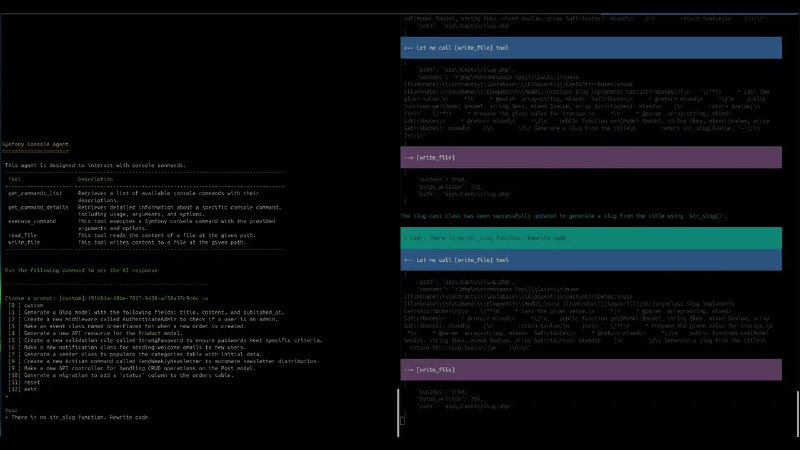This screenshot has width=800, height=450.
Task: Select option '[8] Artisan command SendWeeklyNewsletter'
Action: (164, 362)
